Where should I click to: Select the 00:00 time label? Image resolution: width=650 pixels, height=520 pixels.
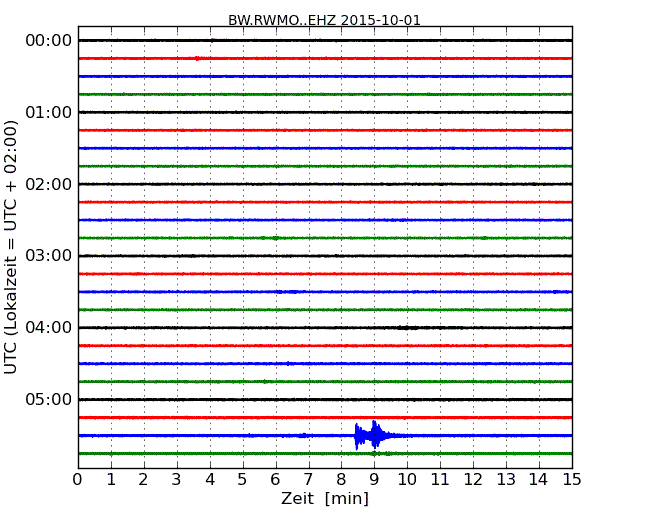[49, 41]
